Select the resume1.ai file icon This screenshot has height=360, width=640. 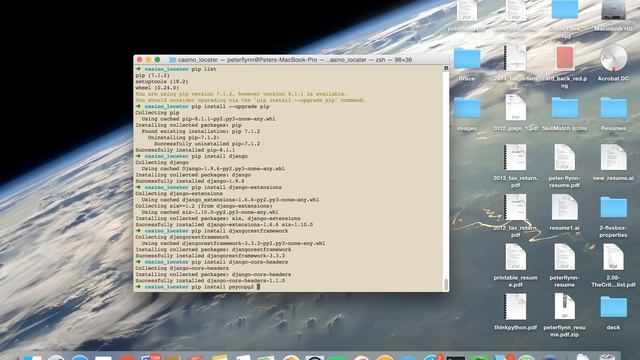pos(564,207)
